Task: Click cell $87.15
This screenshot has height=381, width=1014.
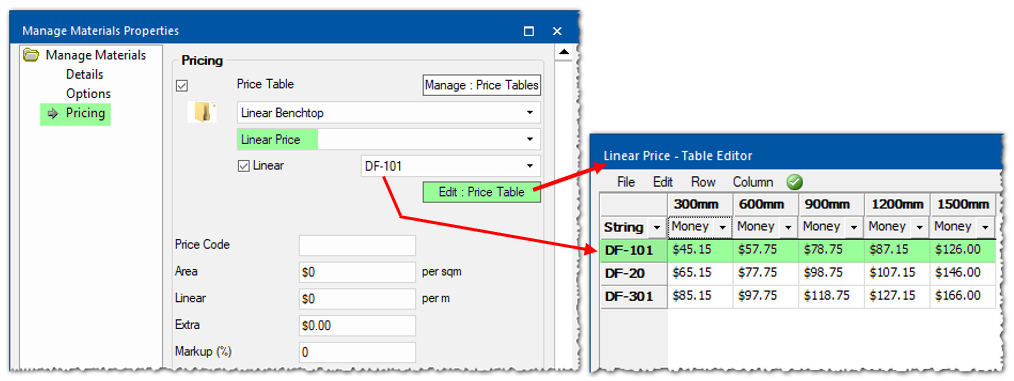Action: pos(898,250)
